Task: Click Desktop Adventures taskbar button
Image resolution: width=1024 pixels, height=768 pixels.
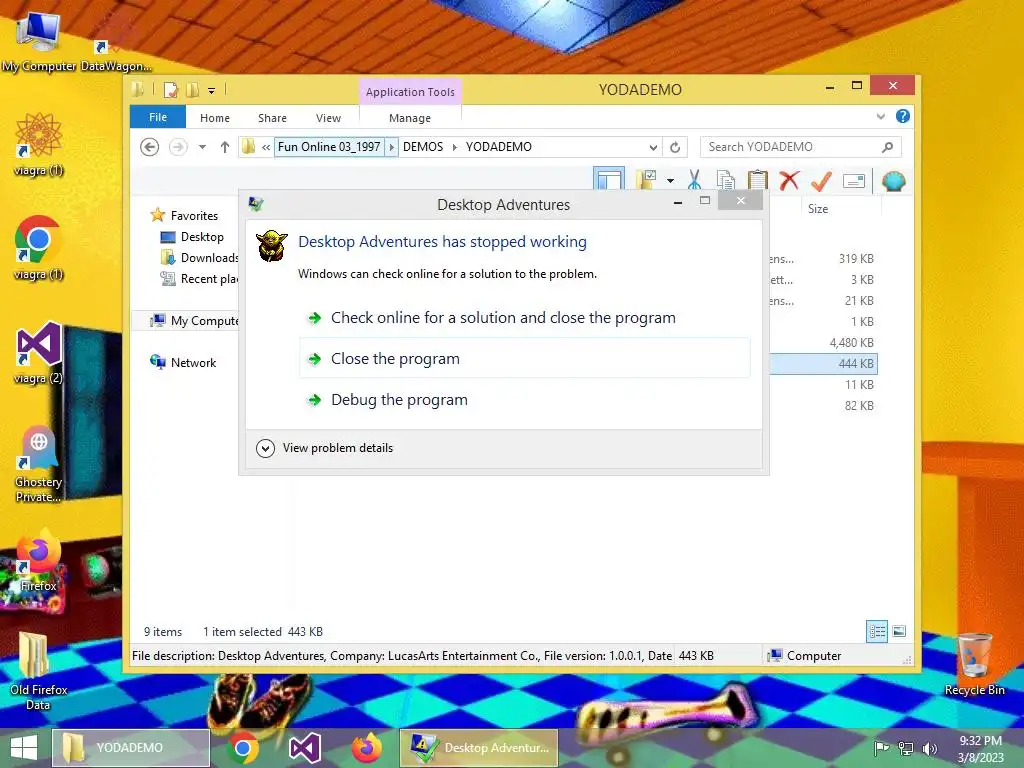Action: click(x=479, y=748)
